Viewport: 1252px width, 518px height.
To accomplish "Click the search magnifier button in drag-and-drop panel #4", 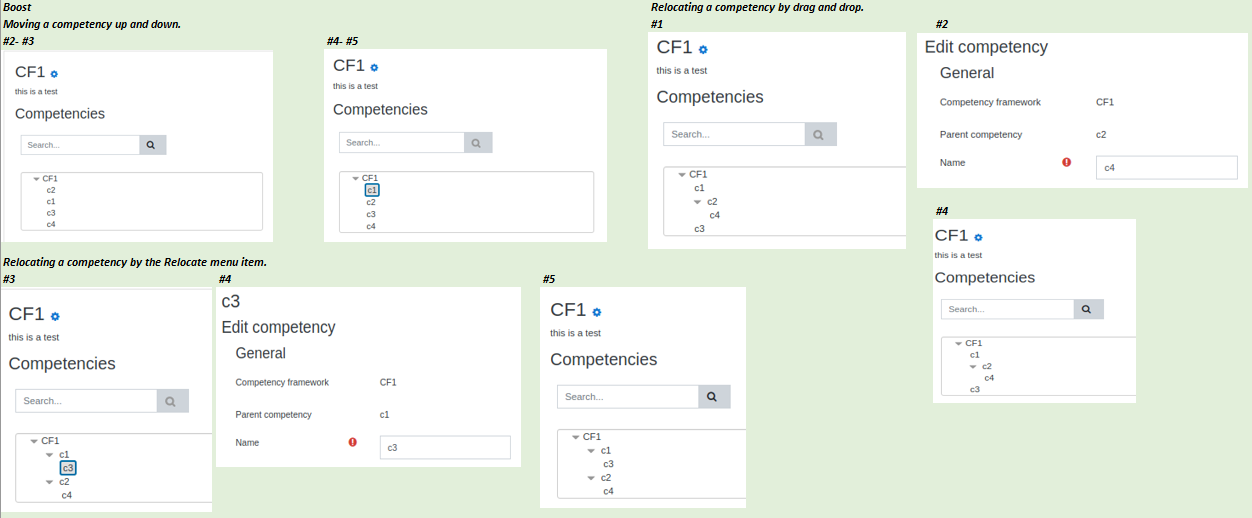I will pyautogui.click(x=1088, y=310).
